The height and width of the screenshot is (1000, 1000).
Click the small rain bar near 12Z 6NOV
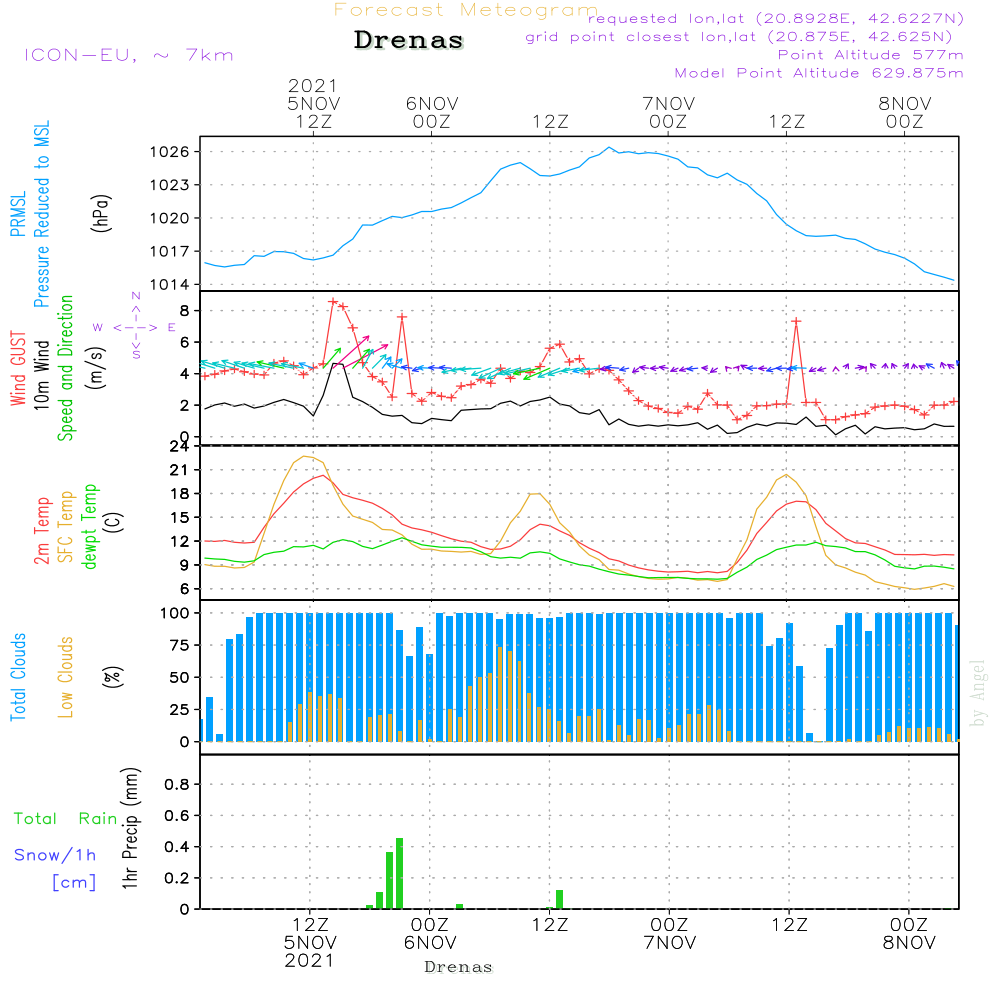559,899
